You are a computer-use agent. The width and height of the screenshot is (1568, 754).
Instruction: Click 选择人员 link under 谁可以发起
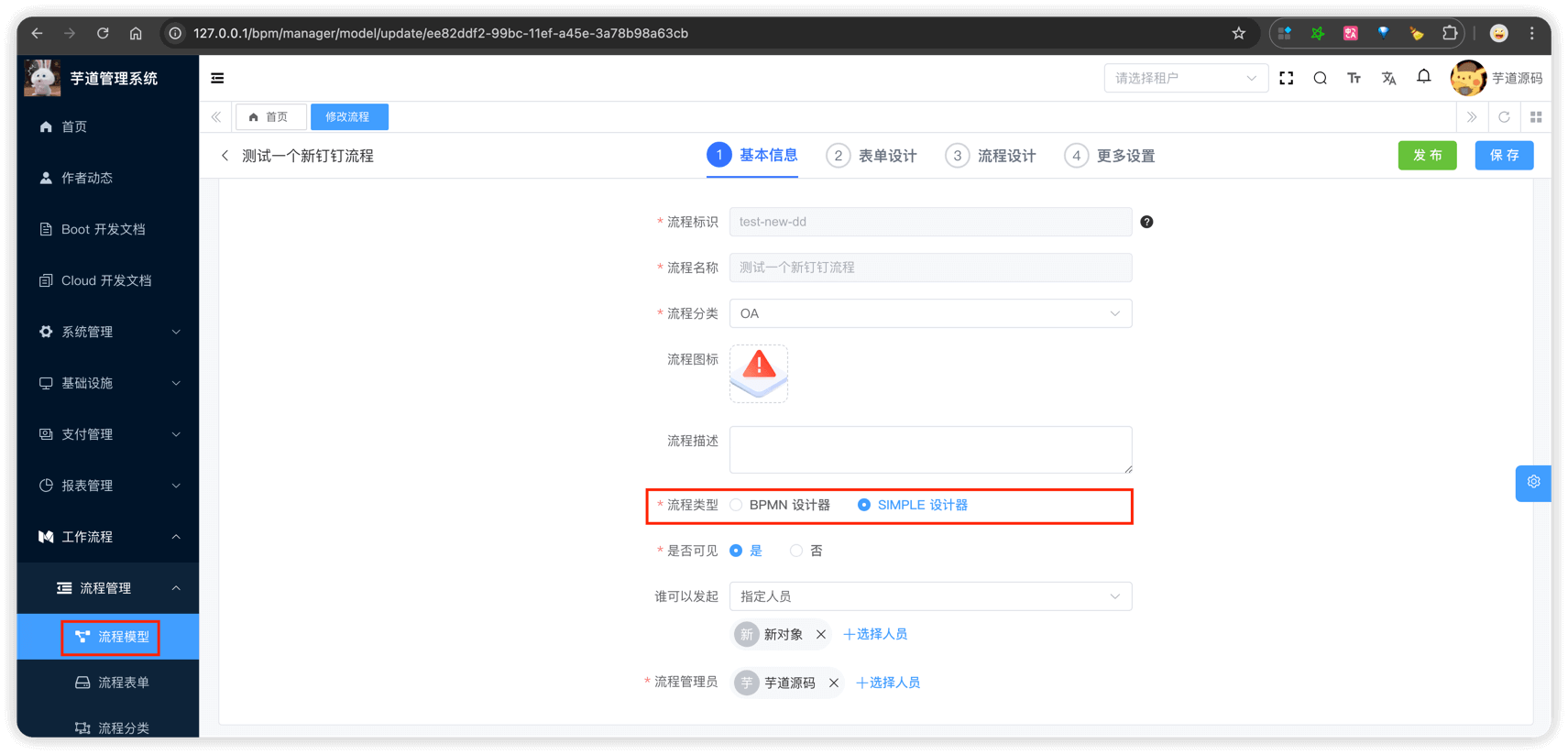[x=875, y=634]
